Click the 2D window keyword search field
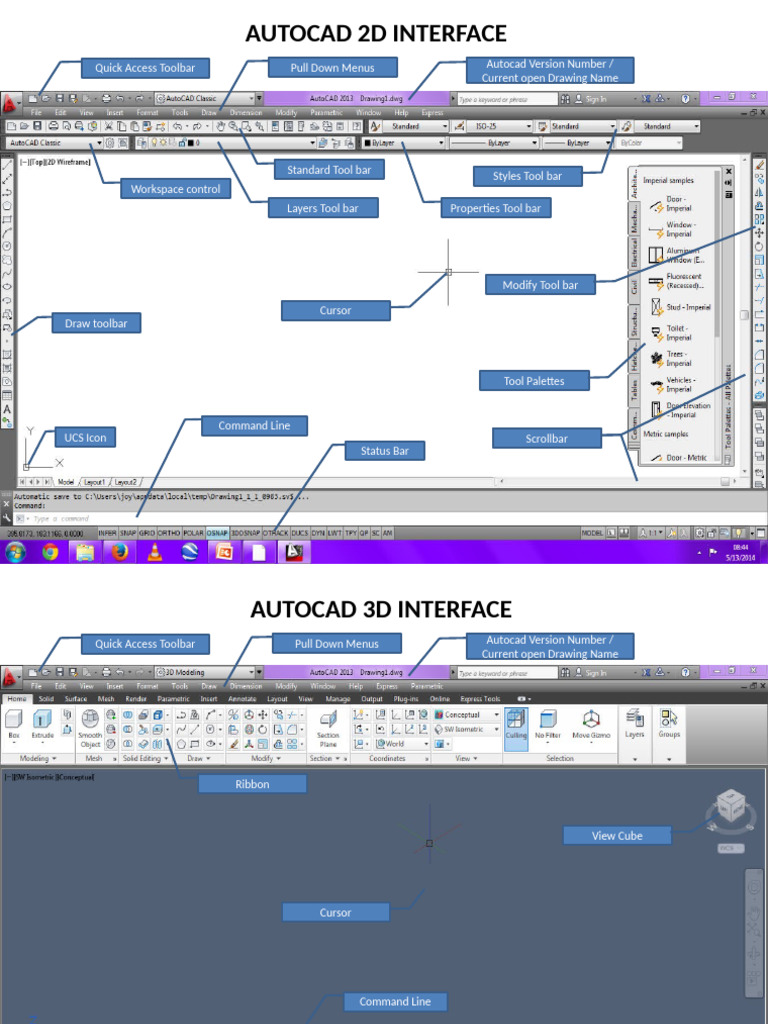 (x=507, y=99)
